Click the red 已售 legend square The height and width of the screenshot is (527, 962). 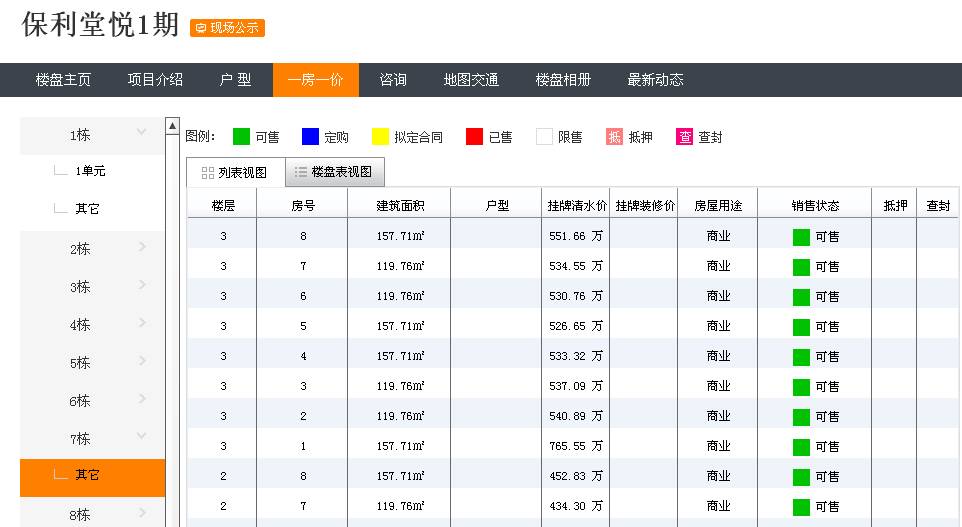[x=474, y=137]
